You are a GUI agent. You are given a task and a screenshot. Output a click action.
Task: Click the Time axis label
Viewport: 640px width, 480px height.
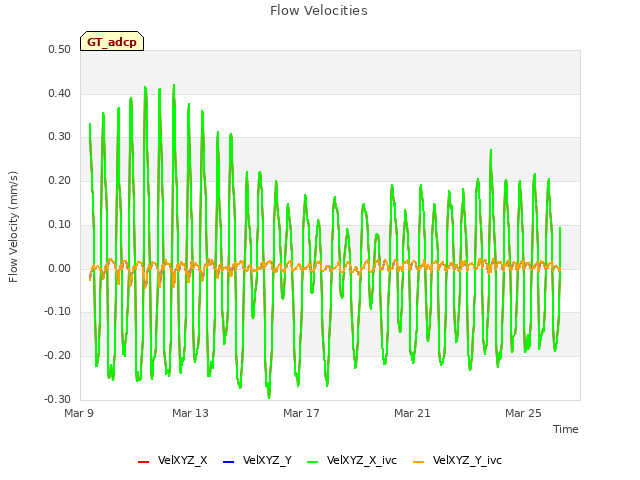[566, 429]
